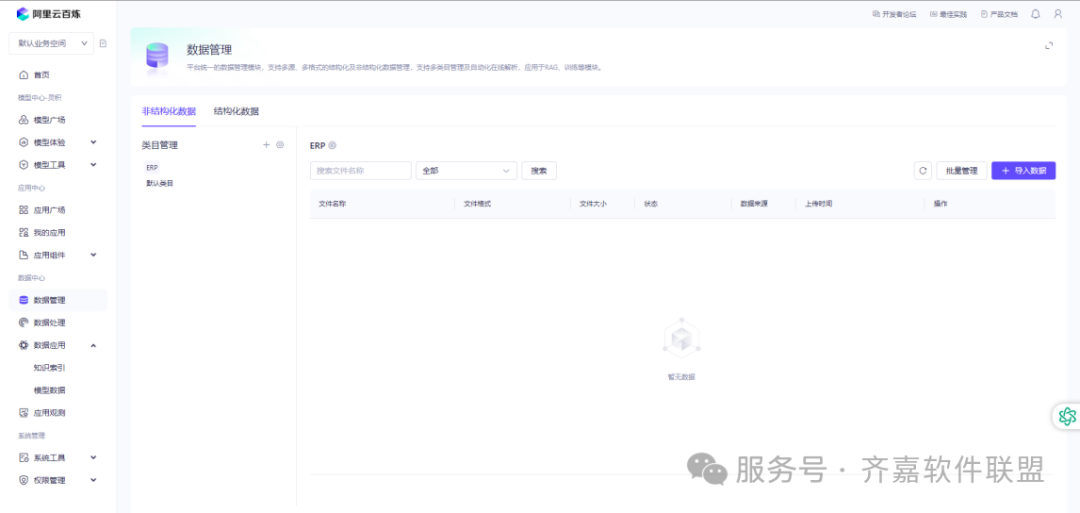Click the 阿里云百炼 logo
Viewport: 1080px width, 513px height.
coord(48,14)
